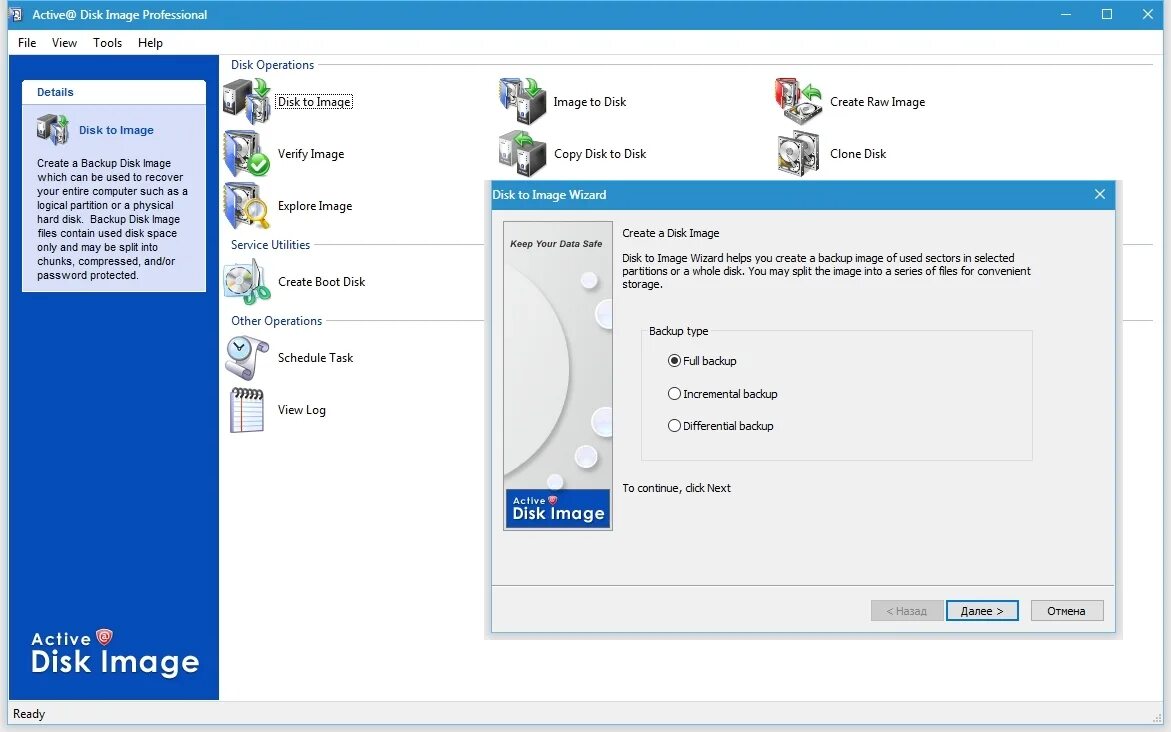Screen dimensions: 1171x732
Task: Click the Schedule Task clock icon
Action: pos(246,358)
